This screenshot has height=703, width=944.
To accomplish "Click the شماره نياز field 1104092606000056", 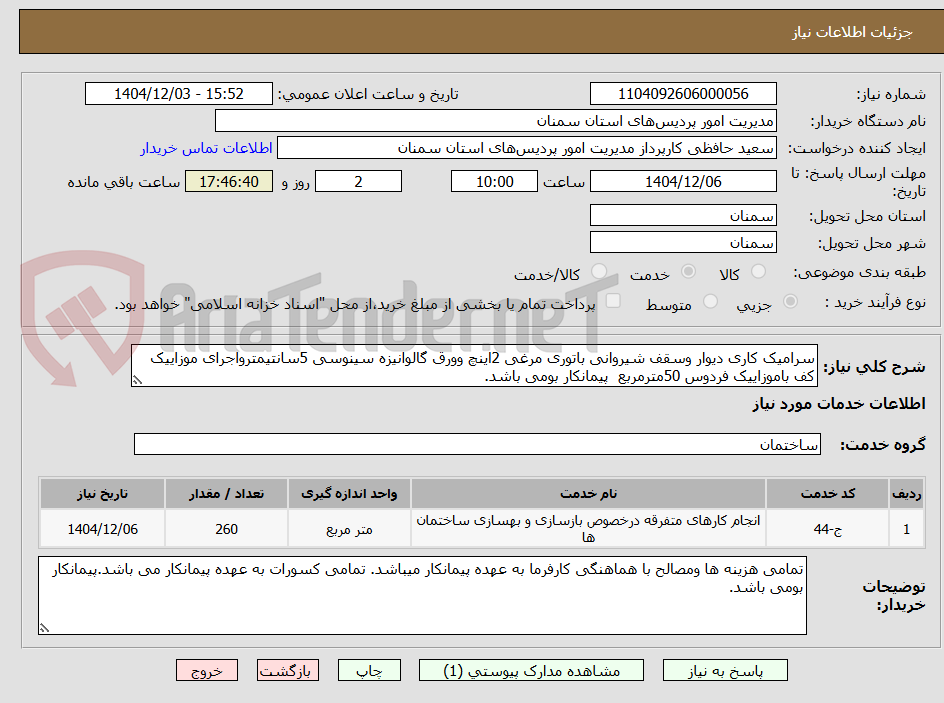I will pyautogui.click(x=683, y=94).
